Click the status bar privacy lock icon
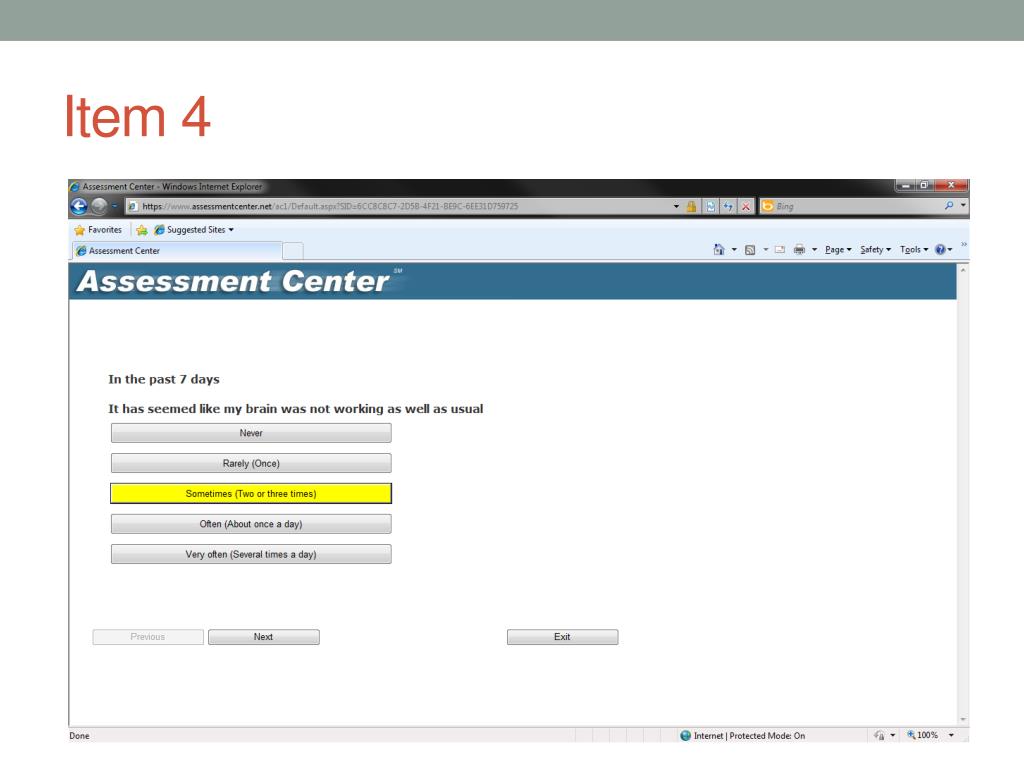The image size is (1024, 768). click(879, 735)
